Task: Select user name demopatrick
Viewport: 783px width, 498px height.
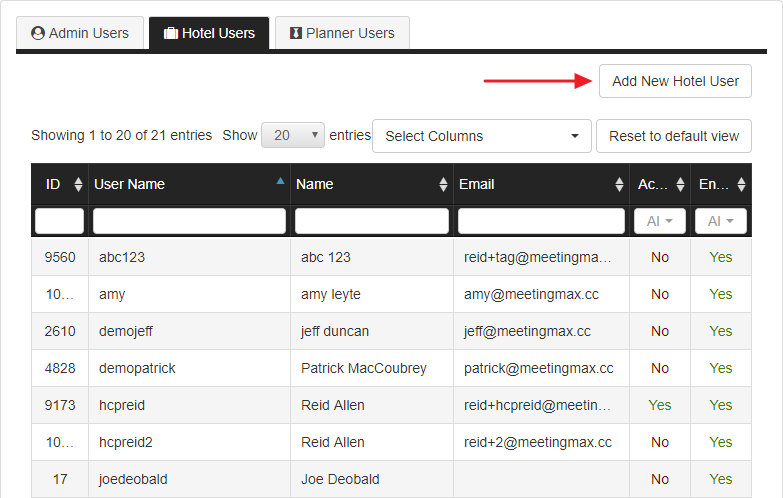Action: pos(137,369)
